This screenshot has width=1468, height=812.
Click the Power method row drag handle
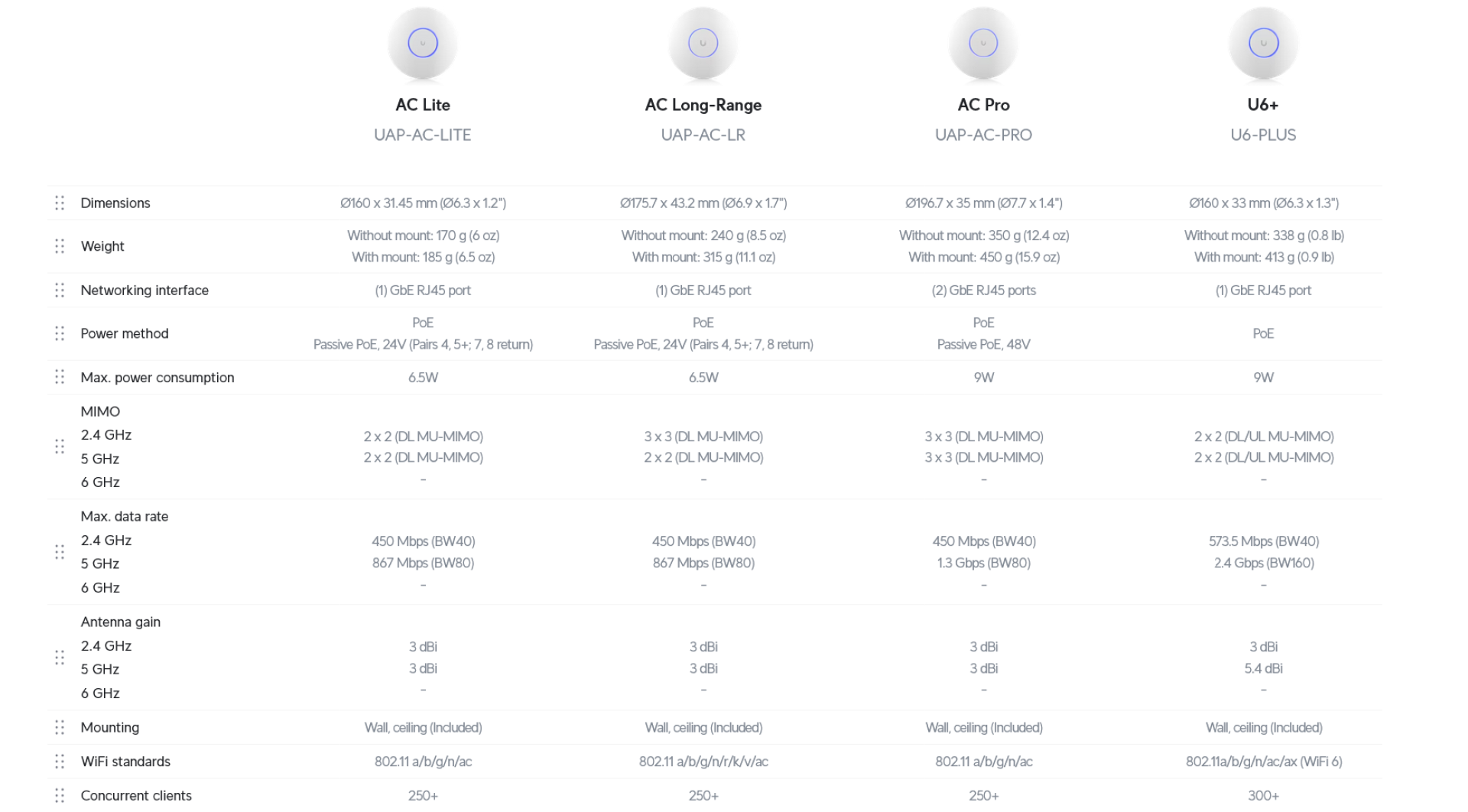point(60,333)
